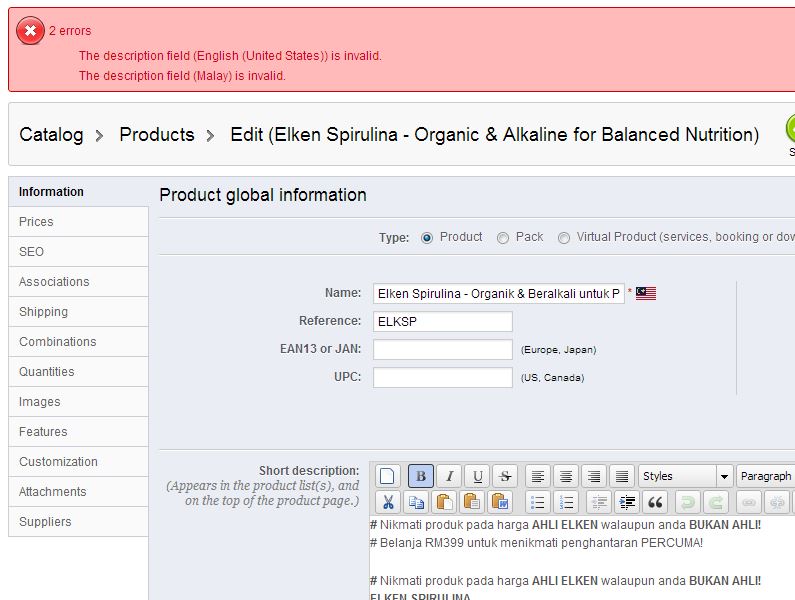Viewport: 795px width, 600px height.
Task: Click the Undo arrow icon
Action: point(688,503)
